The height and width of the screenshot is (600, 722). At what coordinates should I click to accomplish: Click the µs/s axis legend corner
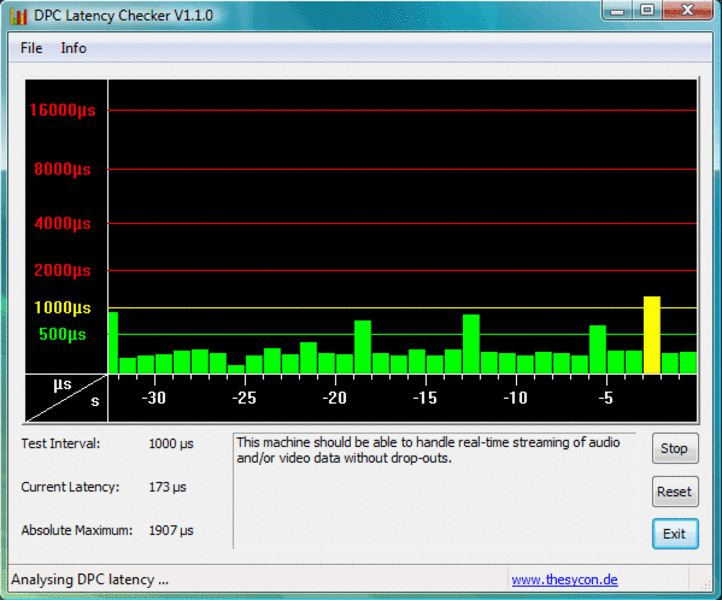66,397
